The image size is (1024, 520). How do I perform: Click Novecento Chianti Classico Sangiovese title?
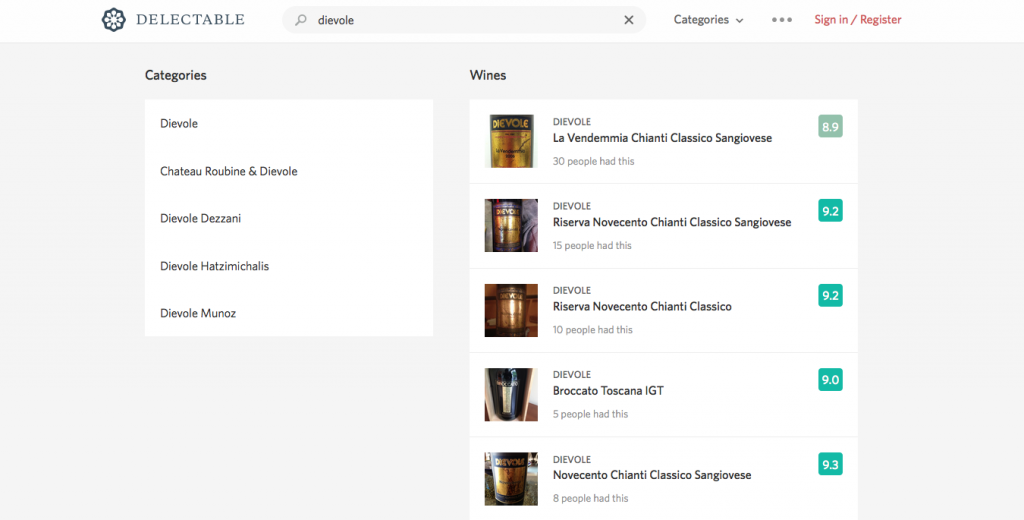click(652, 476)
